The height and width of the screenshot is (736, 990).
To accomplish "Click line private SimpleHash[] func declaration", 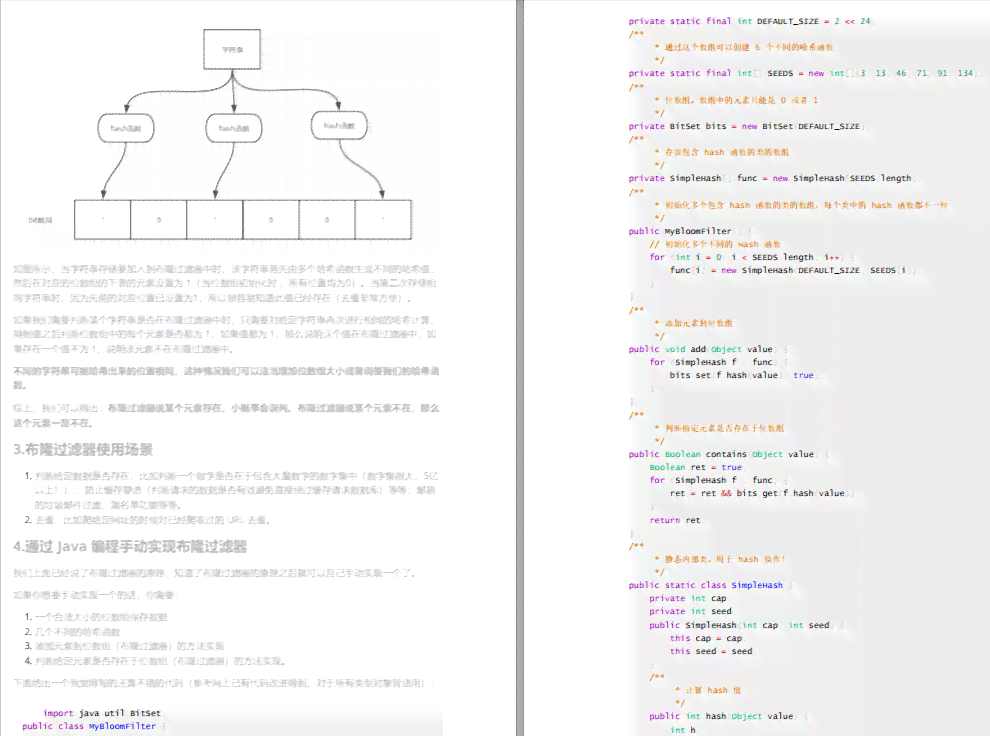I will (x=772, y=178).
